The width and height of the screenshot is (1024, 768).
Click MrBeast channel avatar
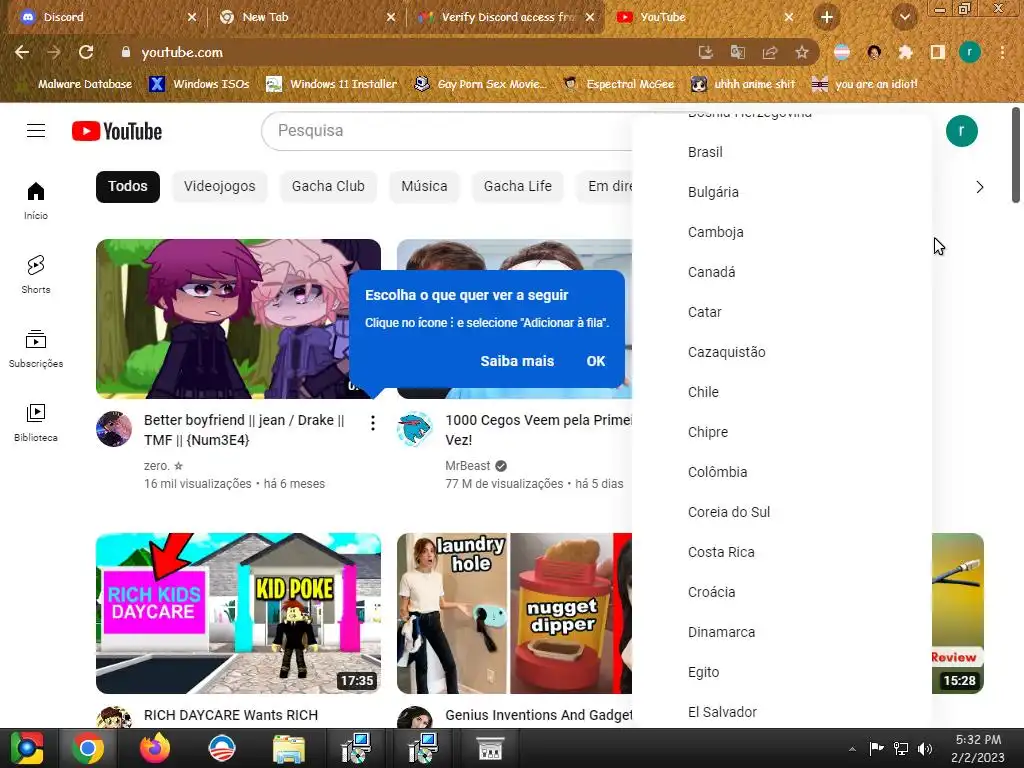coord(415,429)
